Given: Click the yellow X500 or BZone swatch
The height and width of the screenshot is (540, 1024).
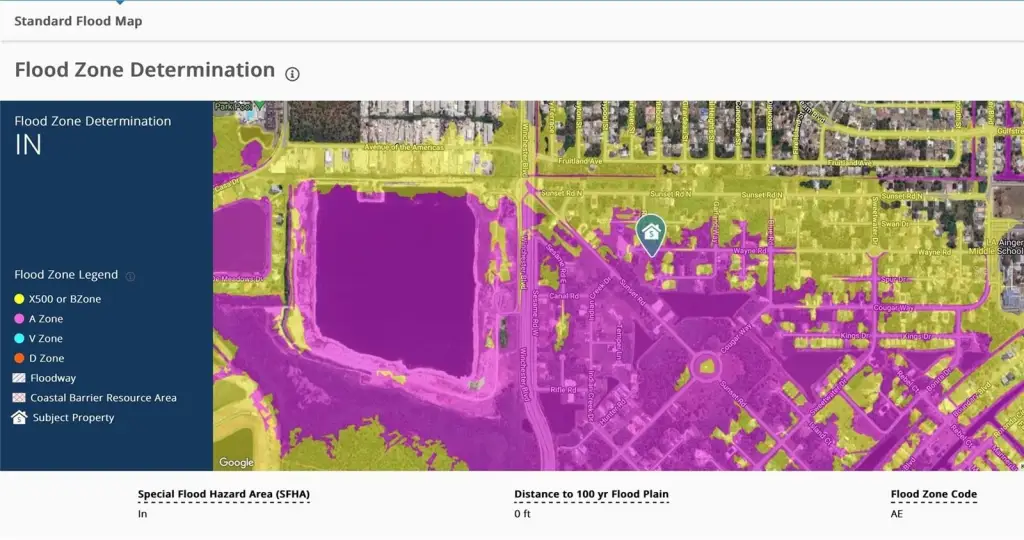Looking at the screenshot, I should click(19, 299).
